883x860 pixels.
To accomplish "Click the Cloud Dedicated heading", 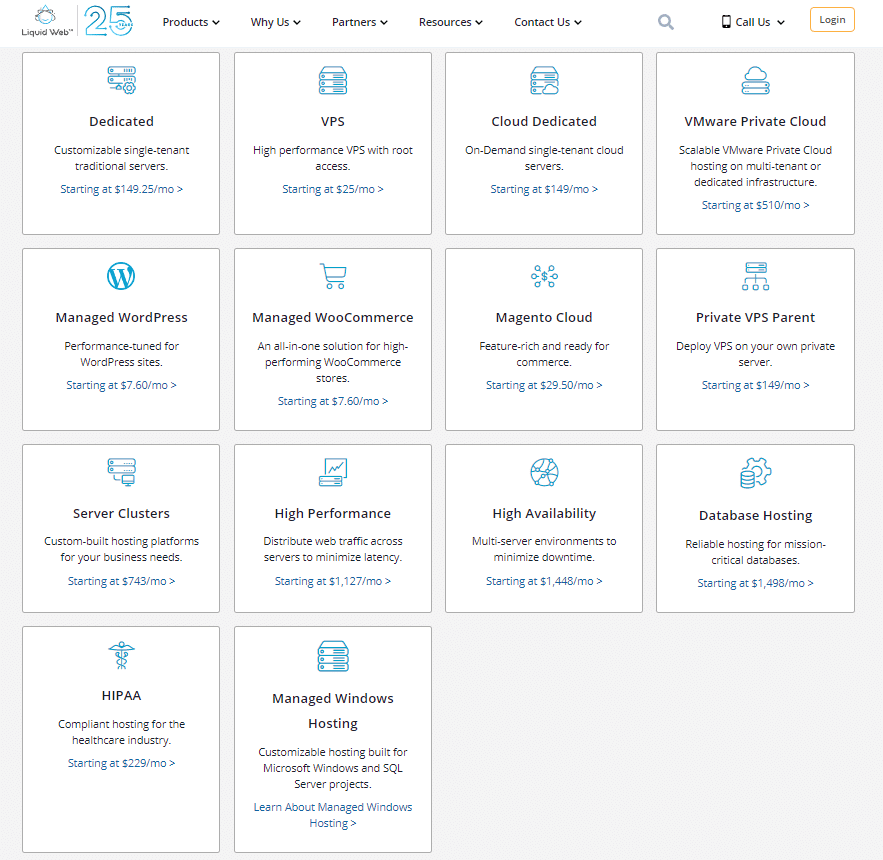I will 544,121.
